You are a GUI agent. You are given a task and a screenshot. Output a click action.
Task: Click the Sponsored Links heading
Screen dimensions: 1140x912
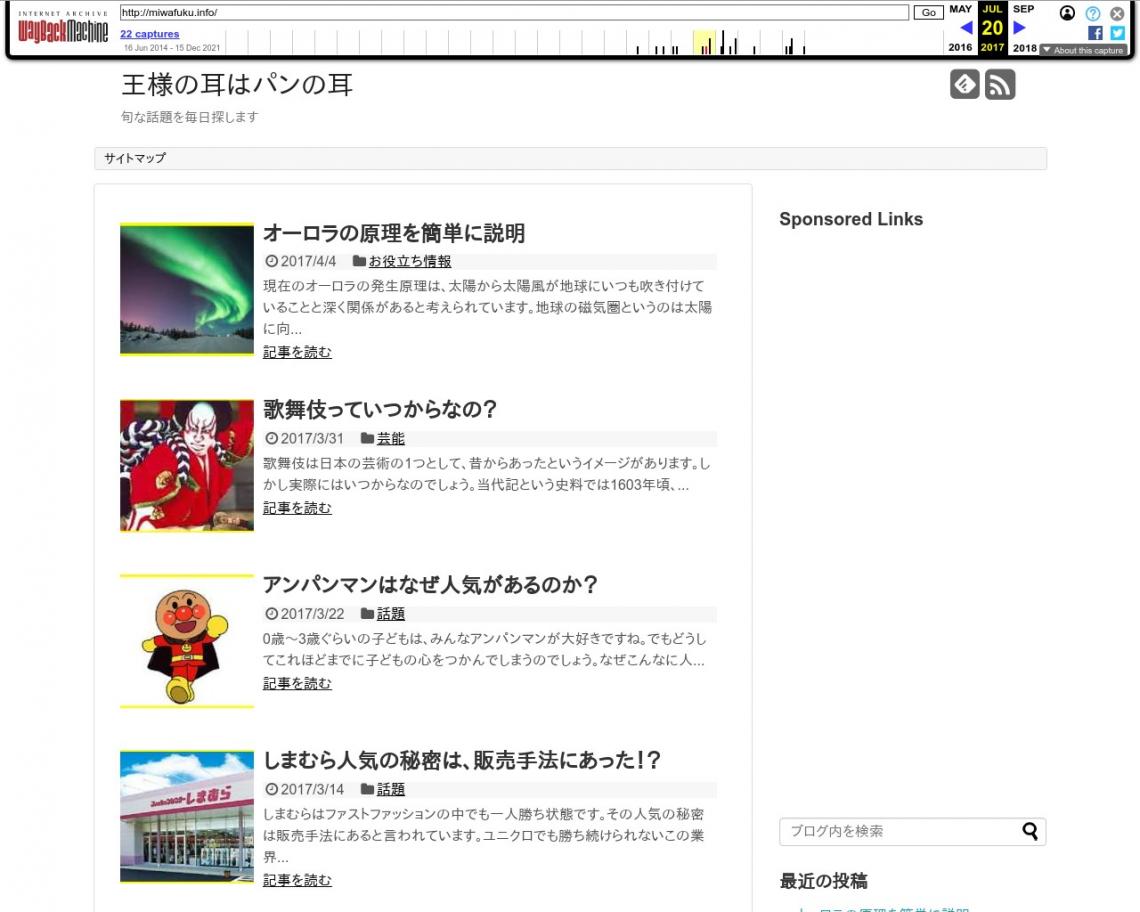(x=851, y=219)
